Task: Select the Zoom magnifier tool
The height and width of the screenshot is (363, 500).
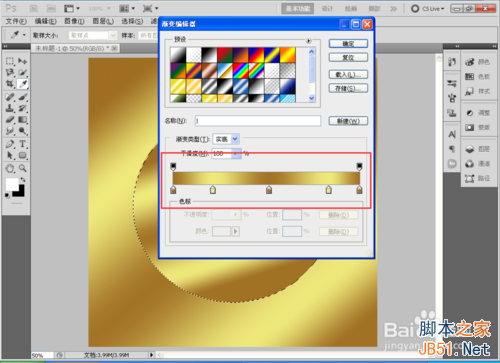Action: point(23,168)
